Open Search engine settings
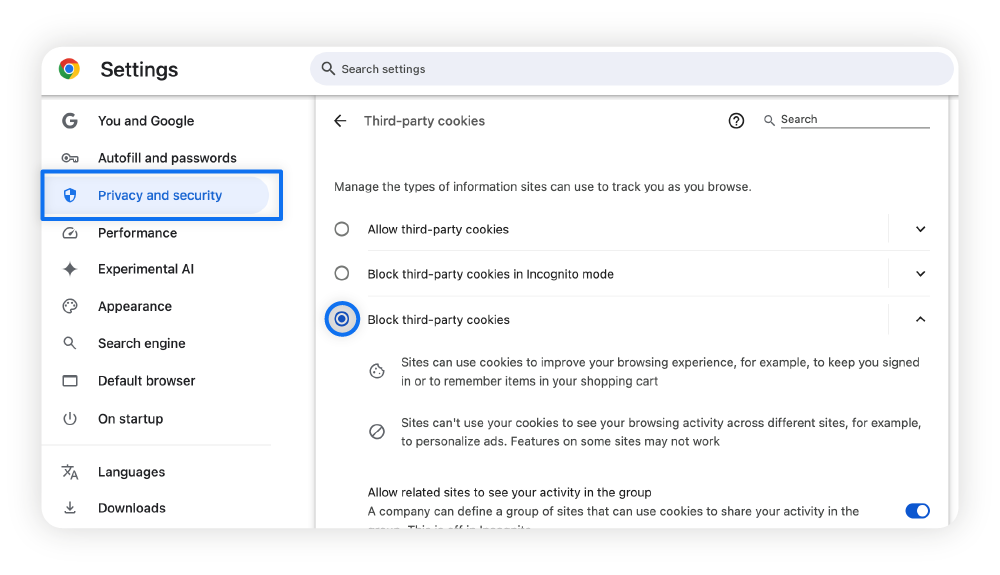Viewport: 1000px width, 575px height. (x=142, y=343)
